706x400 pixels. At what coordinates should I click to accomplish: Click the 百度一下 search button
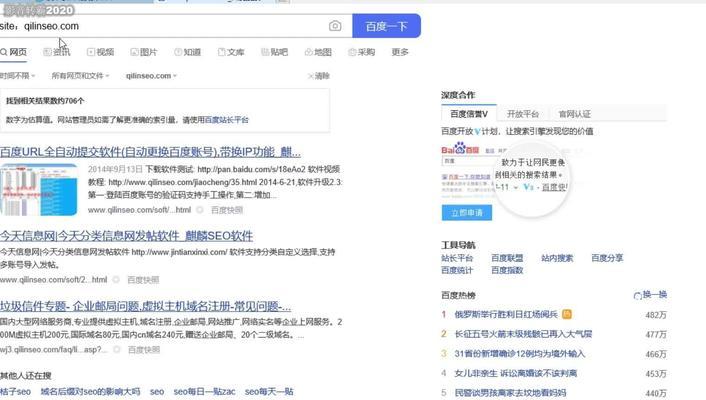click(x=386, y=26)
